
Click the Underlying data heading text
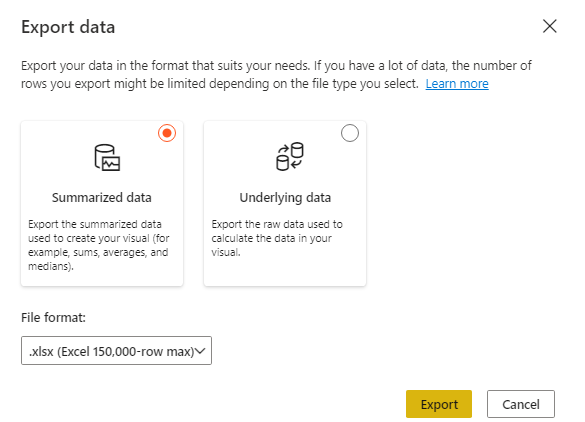point(285,197)
